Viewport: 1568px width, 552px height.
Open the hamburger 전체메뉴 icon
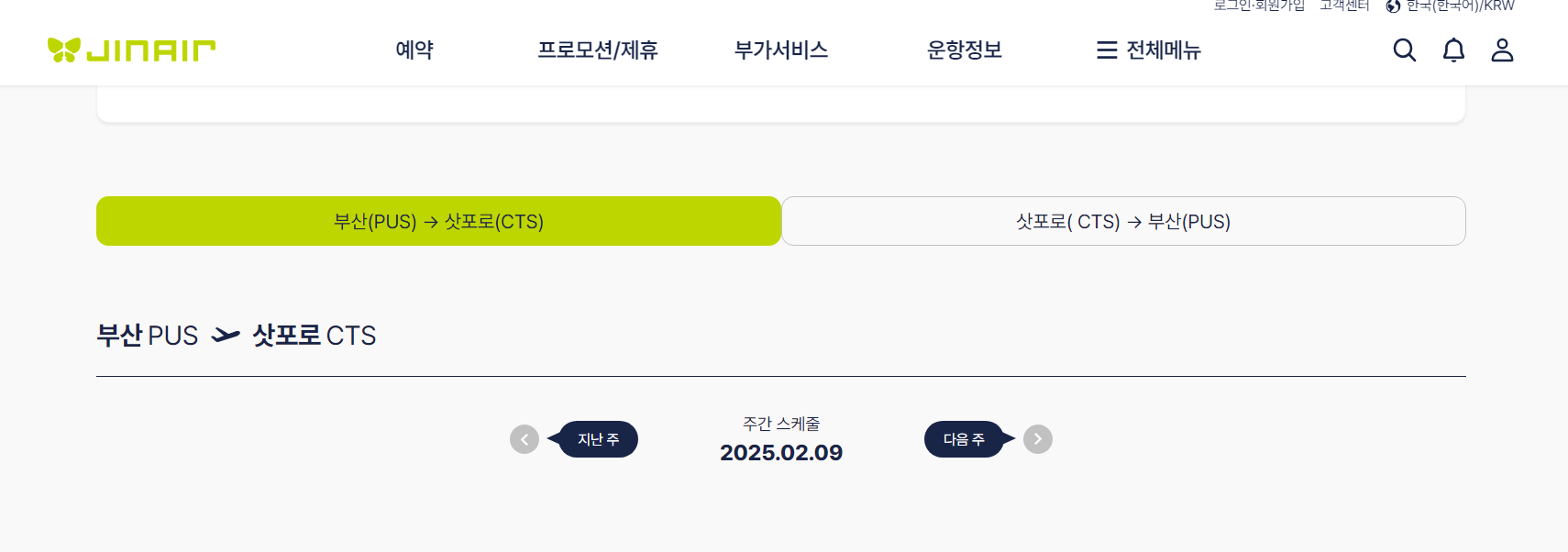click(x=1107, y=50)
